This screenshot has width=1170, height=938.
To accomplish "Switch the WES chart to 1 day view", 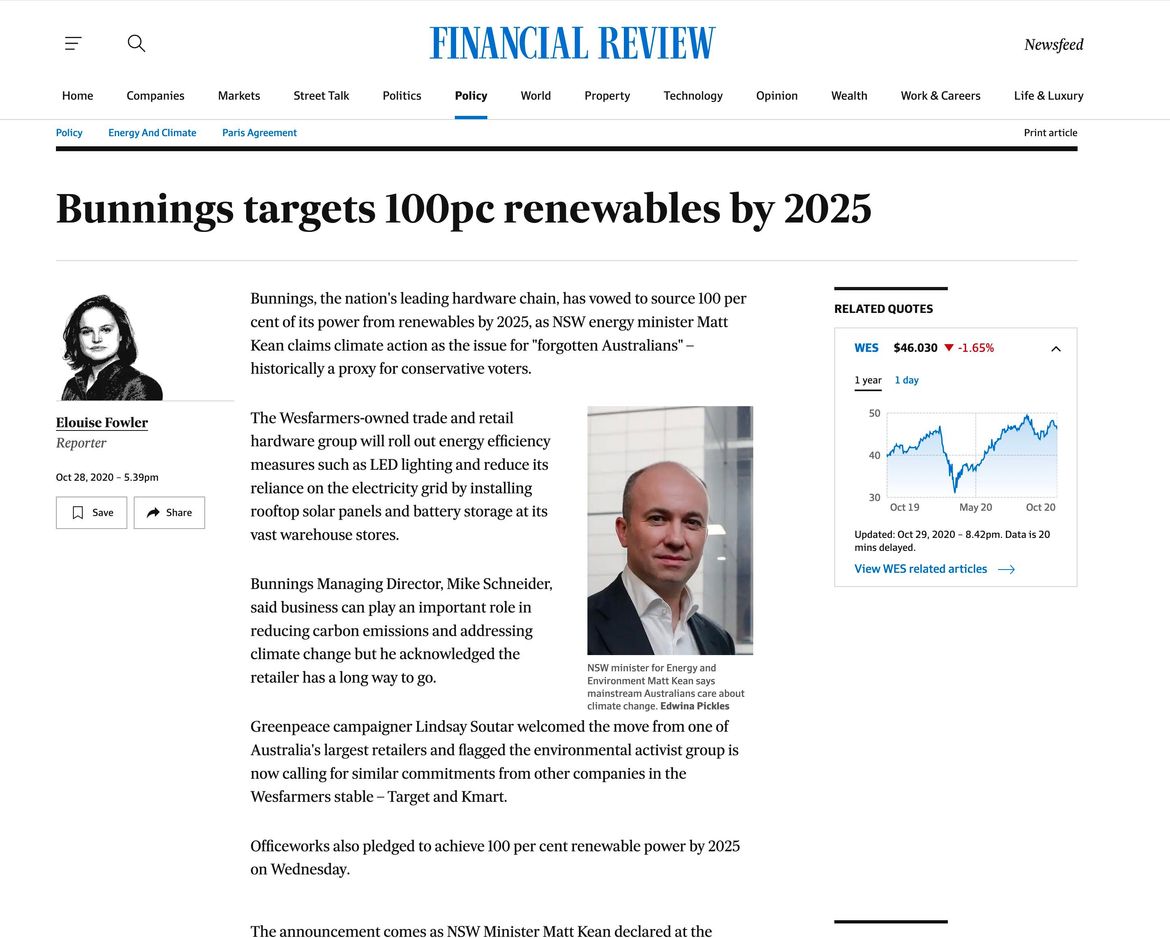I will (906, 380).
